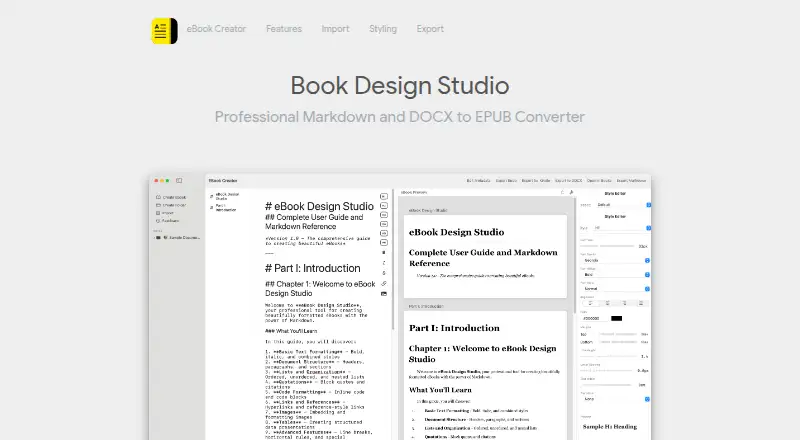Select left alignment in Style Editor
The width and height of the screenshot is (800, 440).
coord(590,303)
